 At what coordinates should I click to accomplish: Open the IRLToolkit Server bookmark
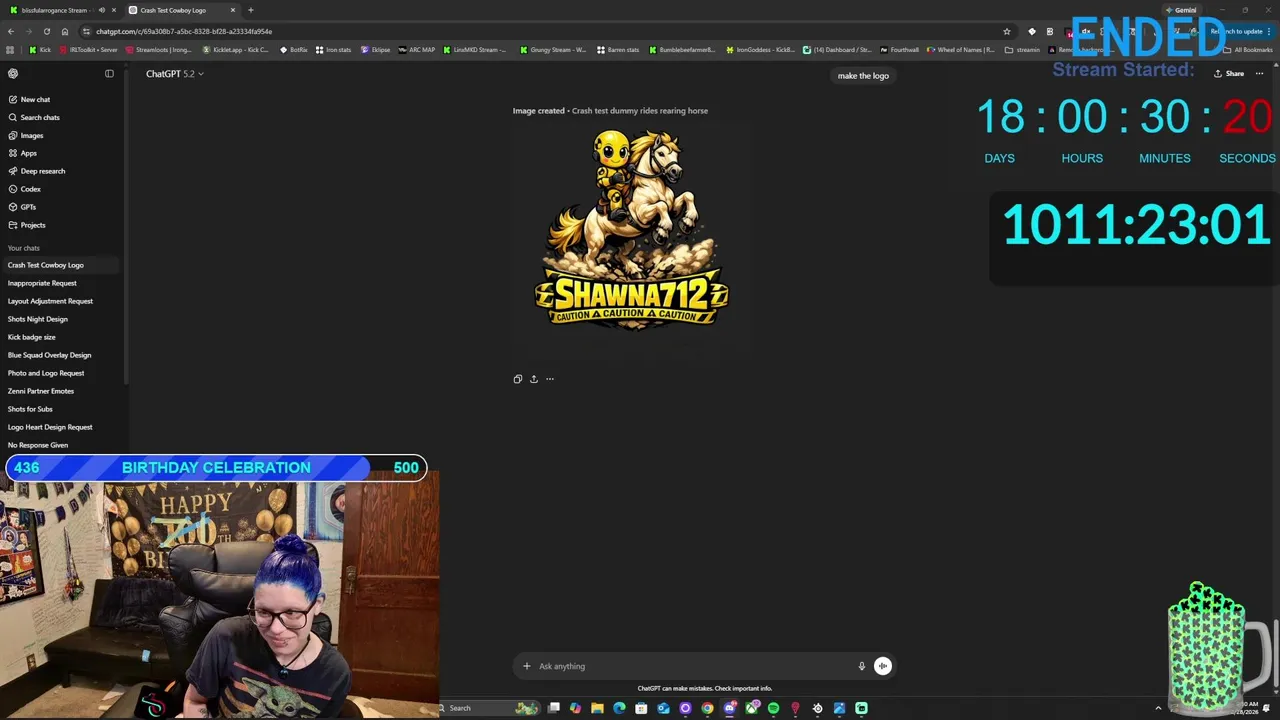88,49
